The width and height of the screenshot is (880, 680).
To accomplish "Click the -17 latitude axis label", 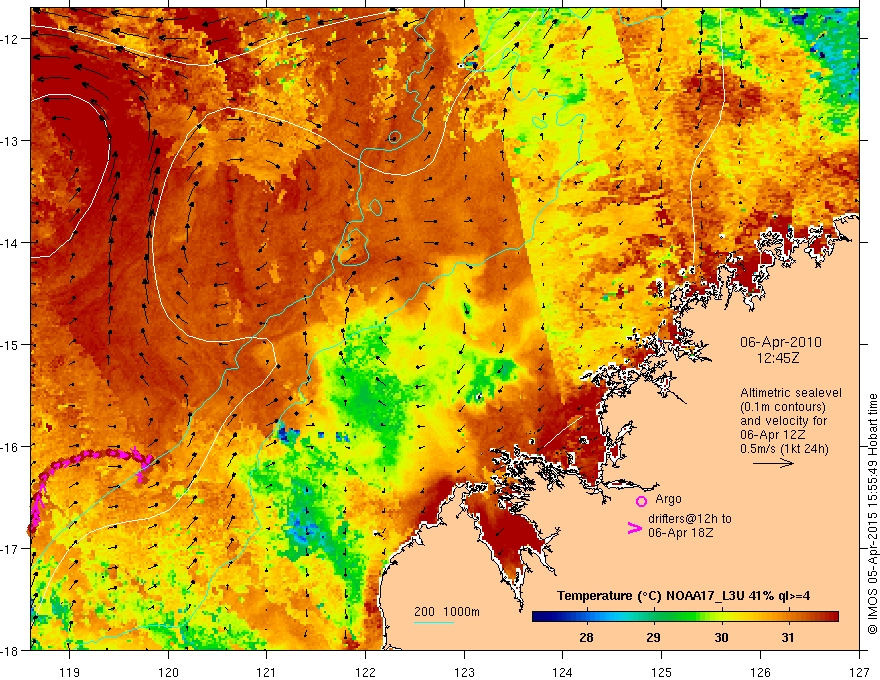I will click(10, 549).
